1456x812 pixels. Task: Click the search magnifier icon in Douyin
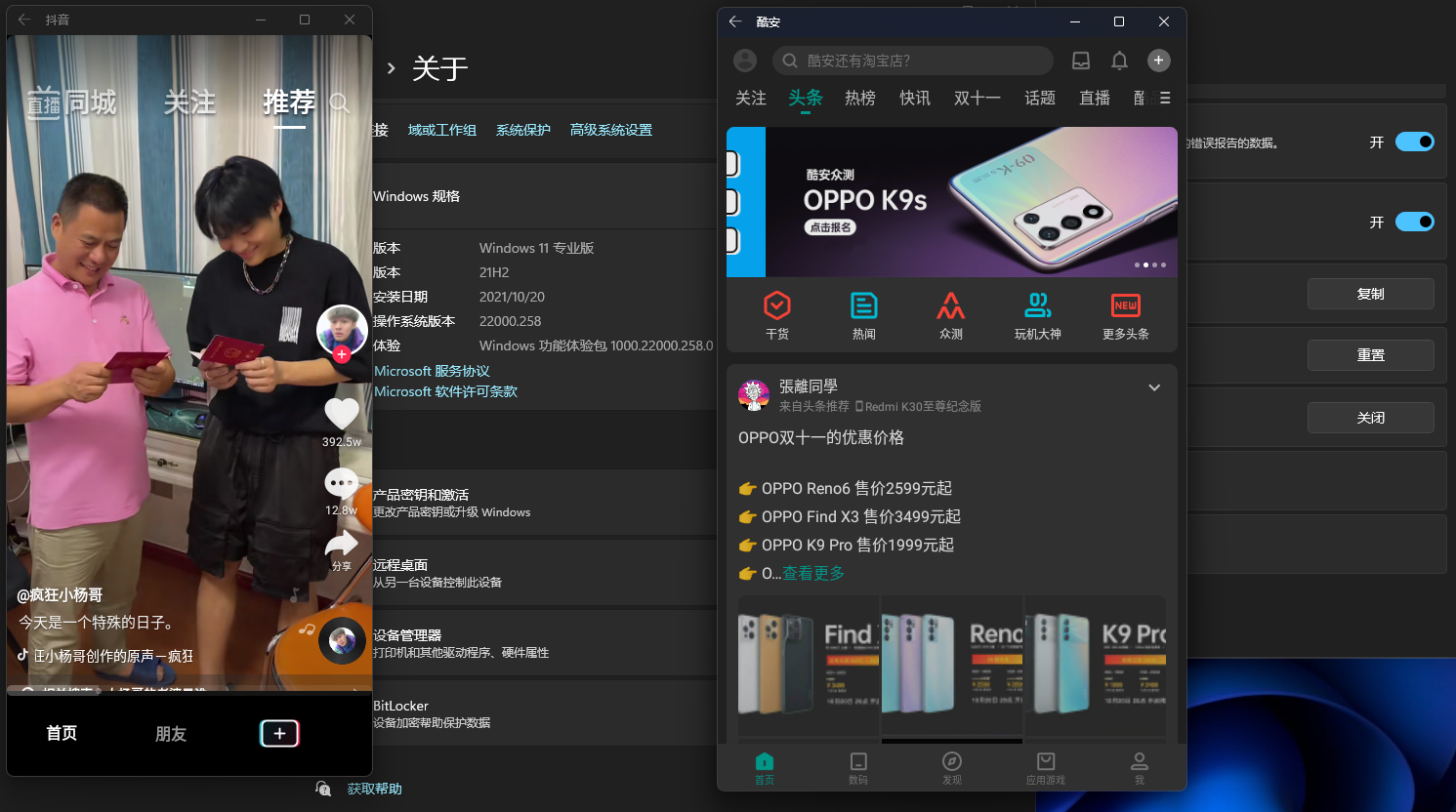[339, 101]
